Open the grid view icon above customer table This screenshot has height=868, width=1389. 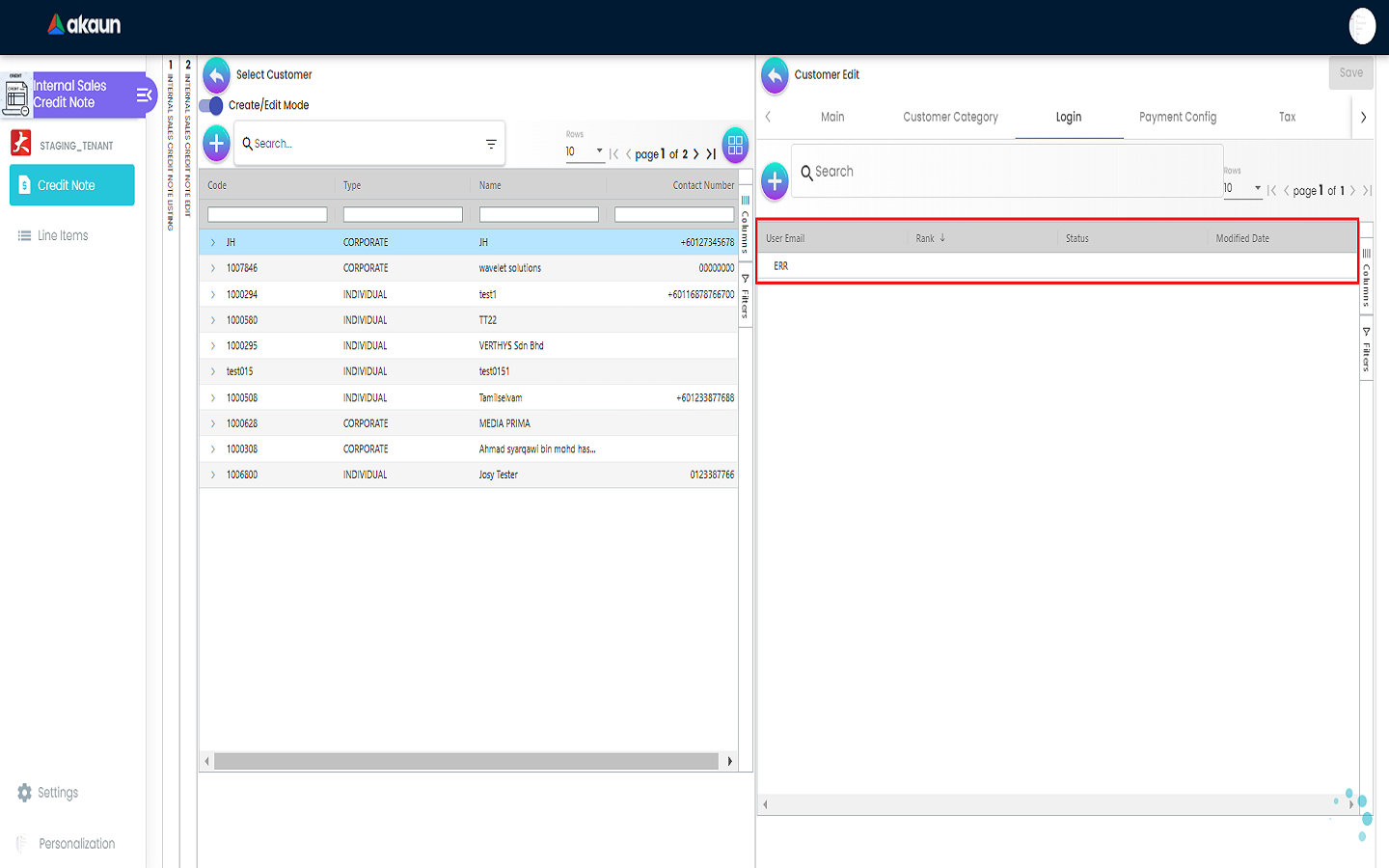(735, 145)
